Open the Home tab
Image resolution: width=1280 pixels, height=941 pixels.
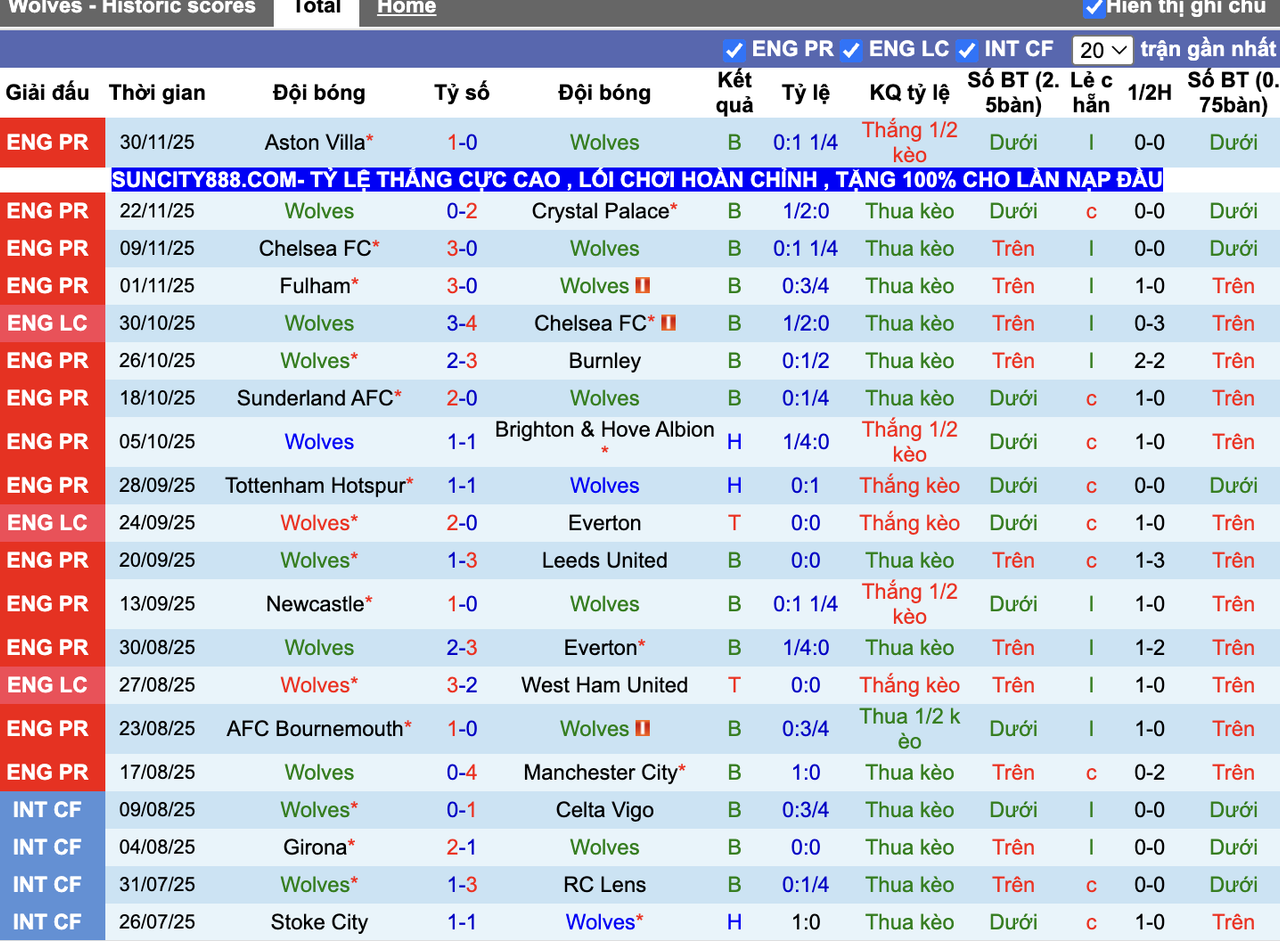[x=406, y=8]
